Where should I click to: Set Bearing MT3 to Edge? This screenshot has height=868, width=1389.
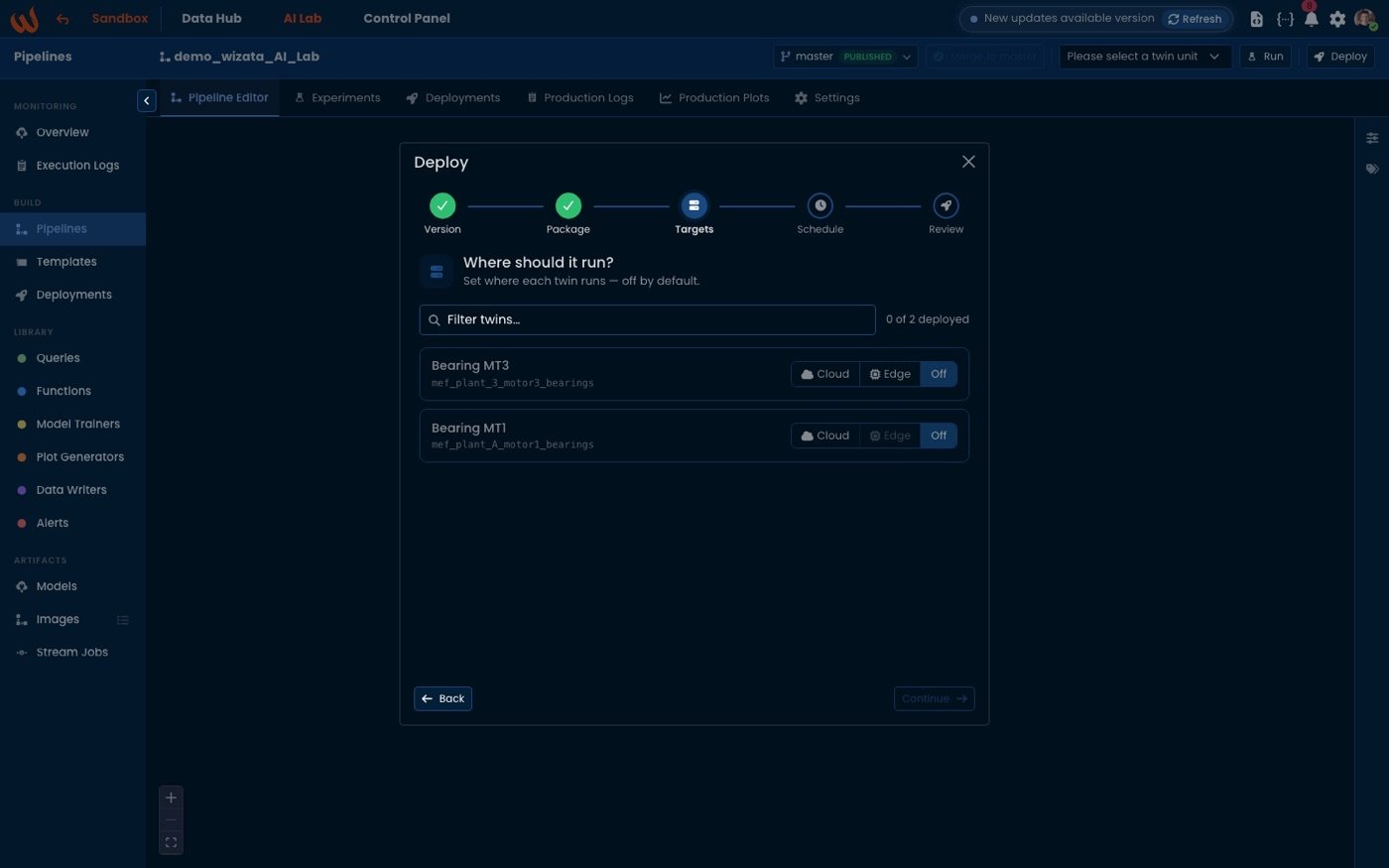pyautogui.click(x=890, y=374)
